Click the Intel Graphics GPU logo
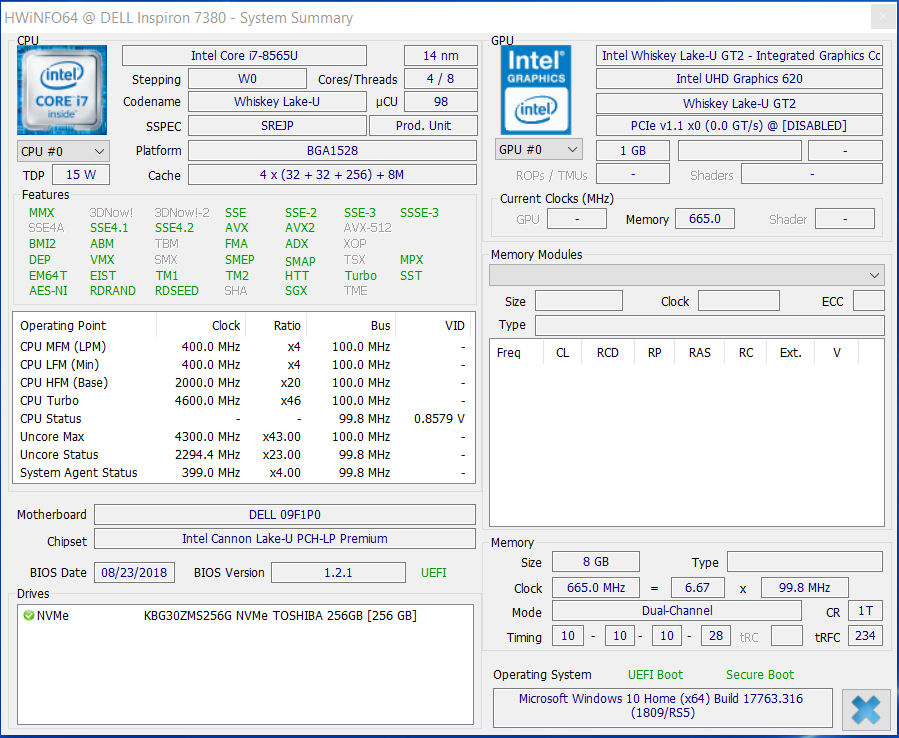The image size is (899, 738). [x=536, y=90]
